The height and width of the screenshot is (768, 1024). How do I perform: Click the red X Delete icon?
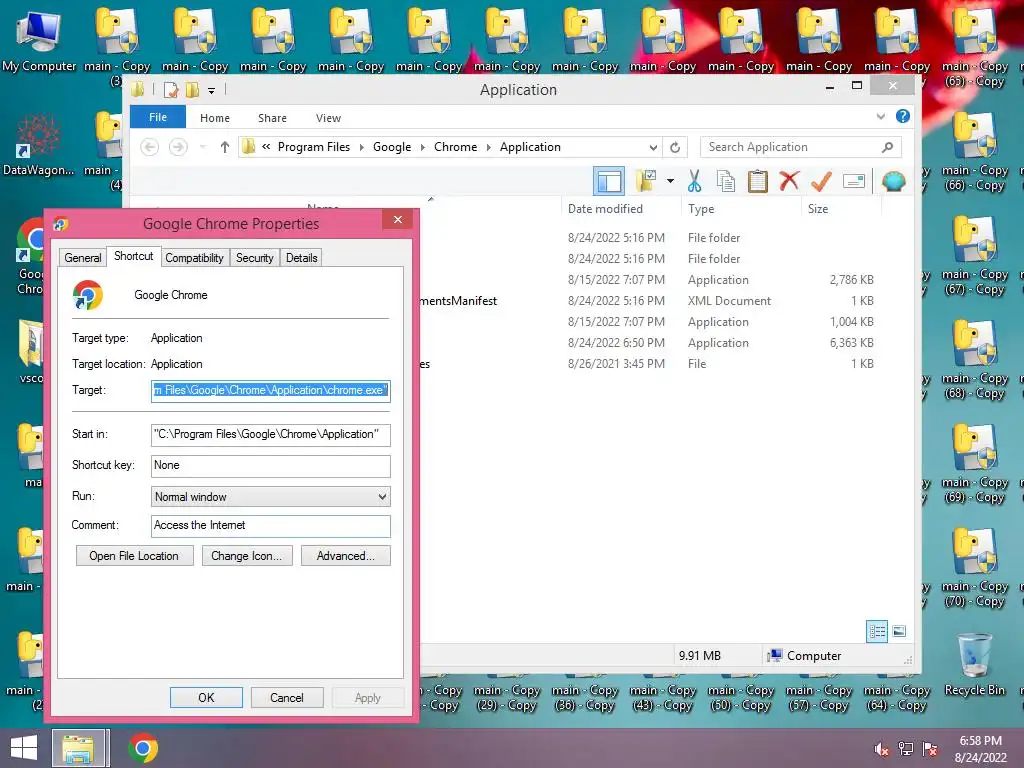pos(789,180)
